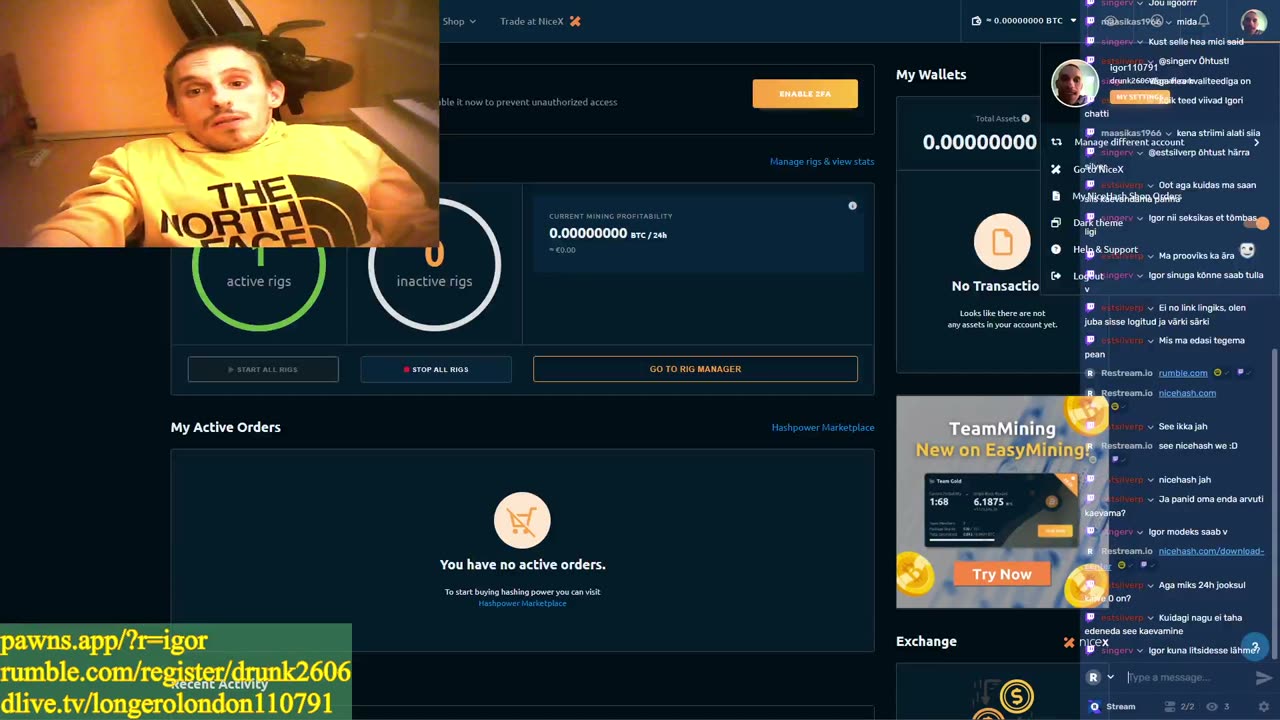
Task: Click the notifications bell icon
Action: pyautogui.click(x=1204, y=21)
